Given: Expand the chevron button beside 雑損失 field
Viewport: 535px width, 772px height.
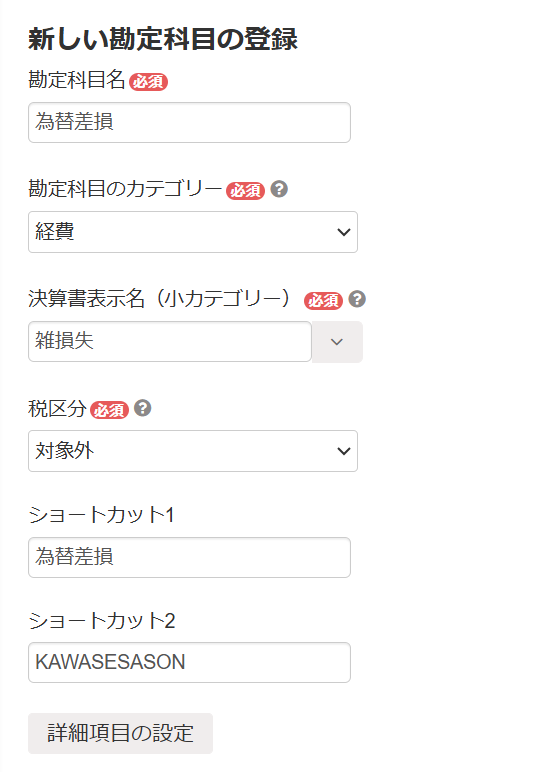Looking at the screenshot, I should 337,342.
